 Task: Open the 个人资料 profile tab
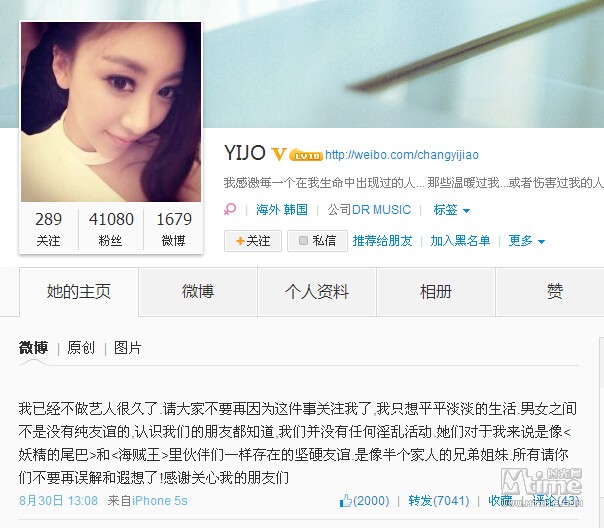point(317,292)
